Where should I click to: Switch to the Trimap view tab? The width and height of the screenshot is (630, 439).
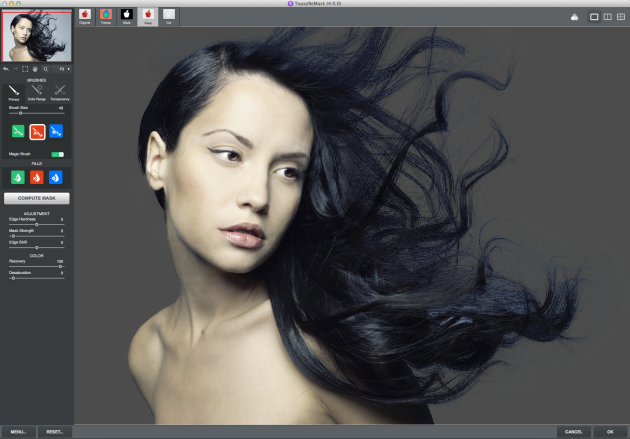pos(106,17)
